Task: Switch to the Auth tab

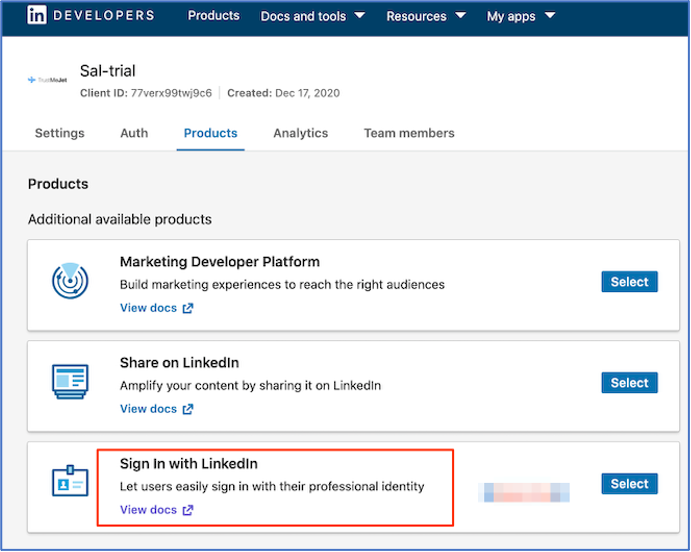Action: point(134,133)
